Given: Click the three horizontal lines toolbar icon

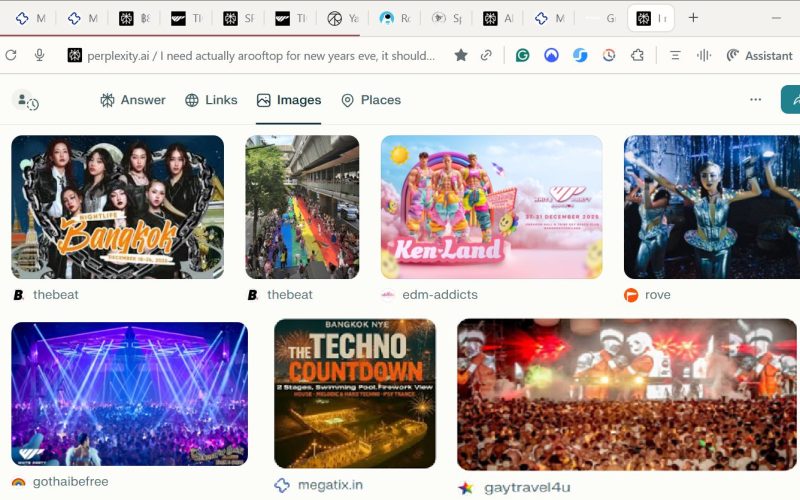Looking at the screenshot, I should tap(675, 55).
